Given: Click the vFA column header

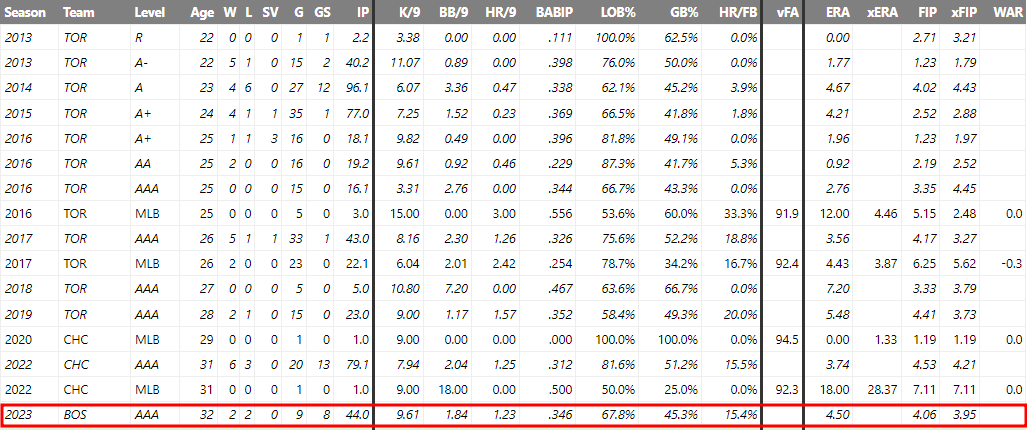Looking at the screenshot, I should 785,12.
